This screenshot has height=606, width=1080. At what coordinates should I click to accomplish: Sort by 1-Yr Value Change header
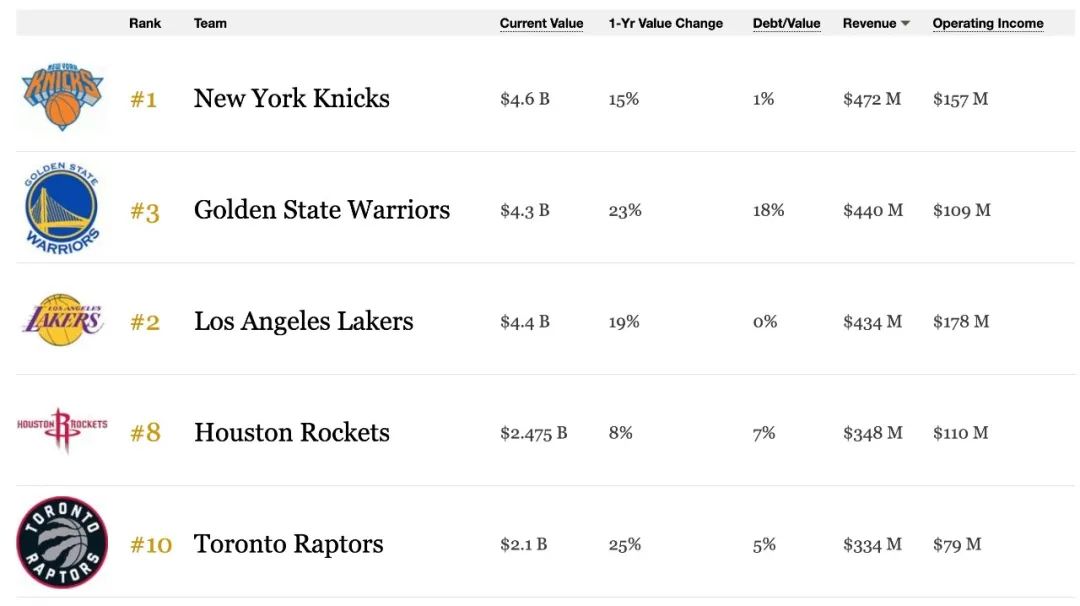(665, 24)
